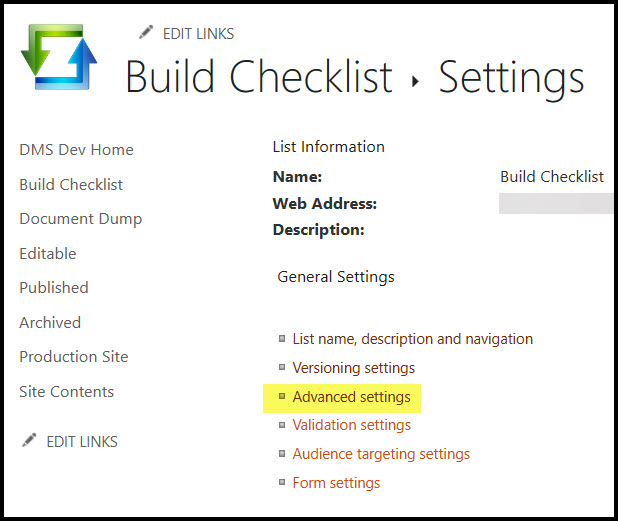
Task: Visit the Production Site link
Action: pyautogui.click(x=74, y=357)
